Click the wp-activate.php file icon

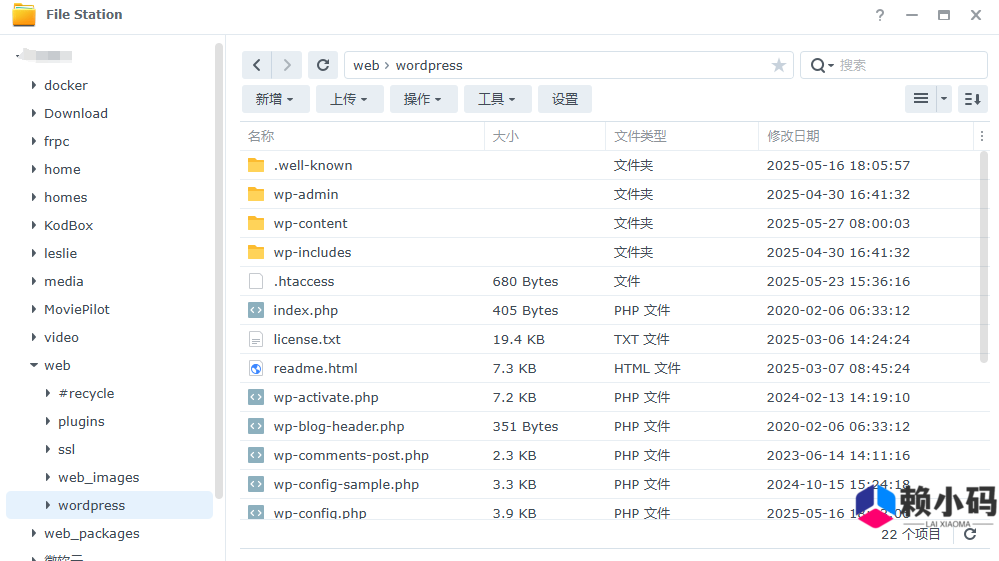tap(256, 397)
